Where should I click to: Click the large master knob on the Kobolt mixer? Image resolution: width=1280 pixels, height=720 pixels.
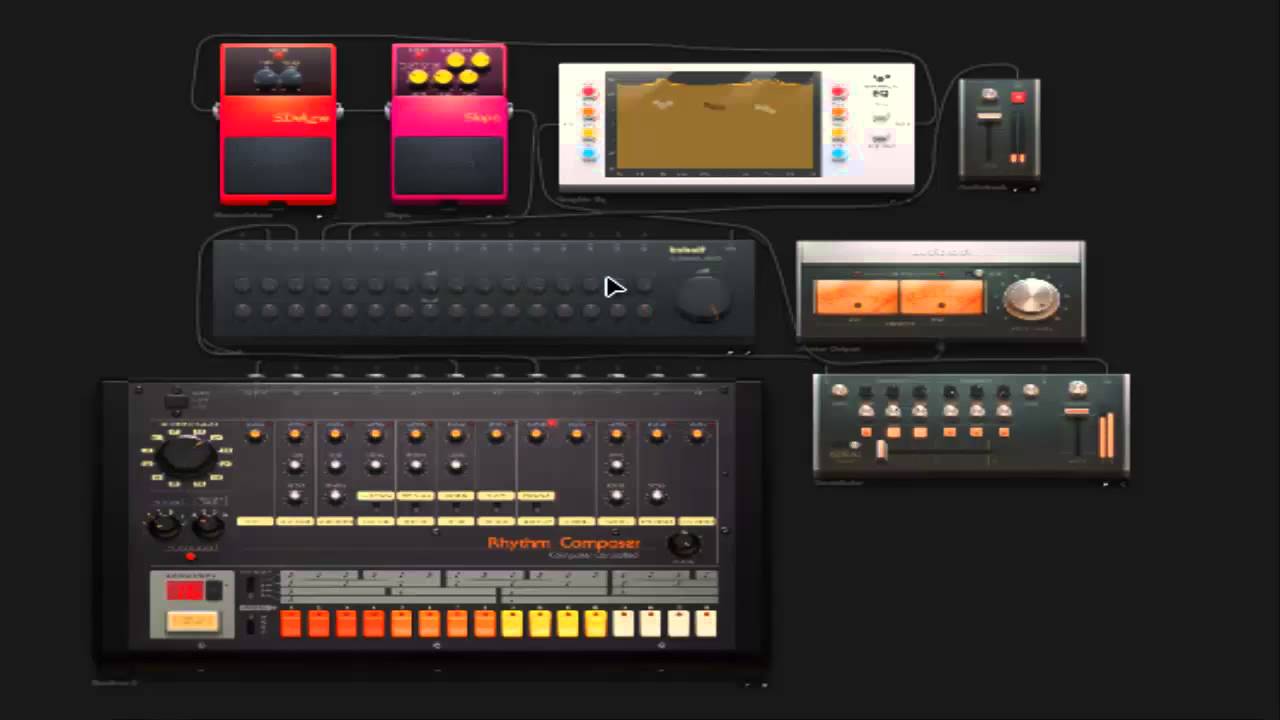tap(703, 298)
